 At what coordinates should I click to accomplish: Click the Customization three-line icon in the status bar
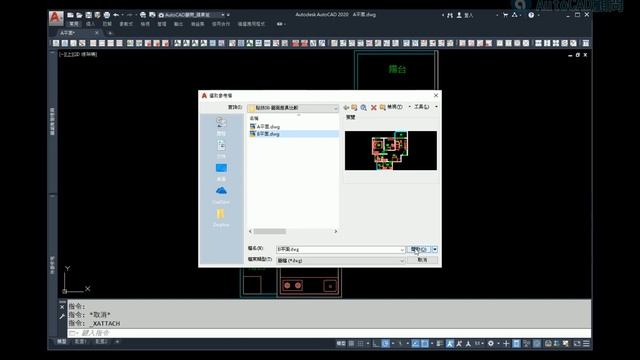pyautogui.click(x=587, y=344)
